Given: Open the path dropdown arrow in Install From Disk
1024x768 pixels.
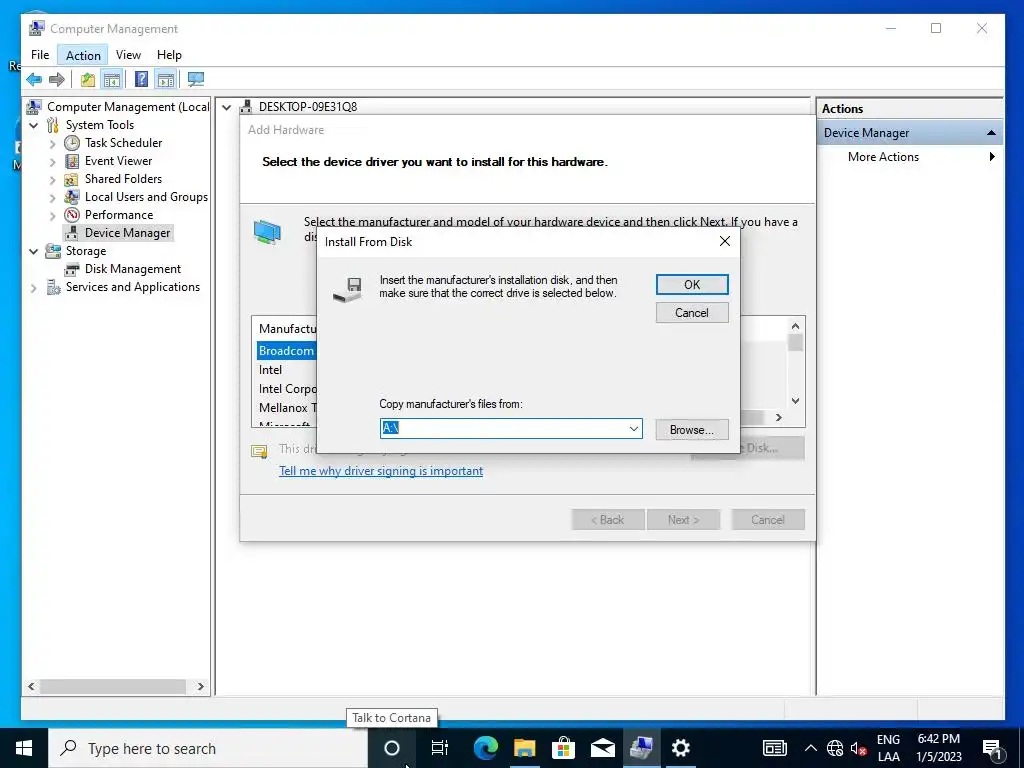Looking at the screenshot, I should pos(633,429).
